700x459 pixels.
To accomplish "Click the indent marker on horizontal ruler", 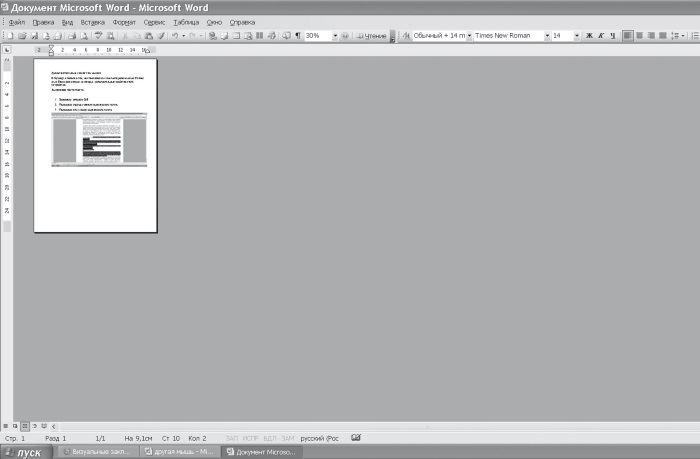I will coord(52,48).
